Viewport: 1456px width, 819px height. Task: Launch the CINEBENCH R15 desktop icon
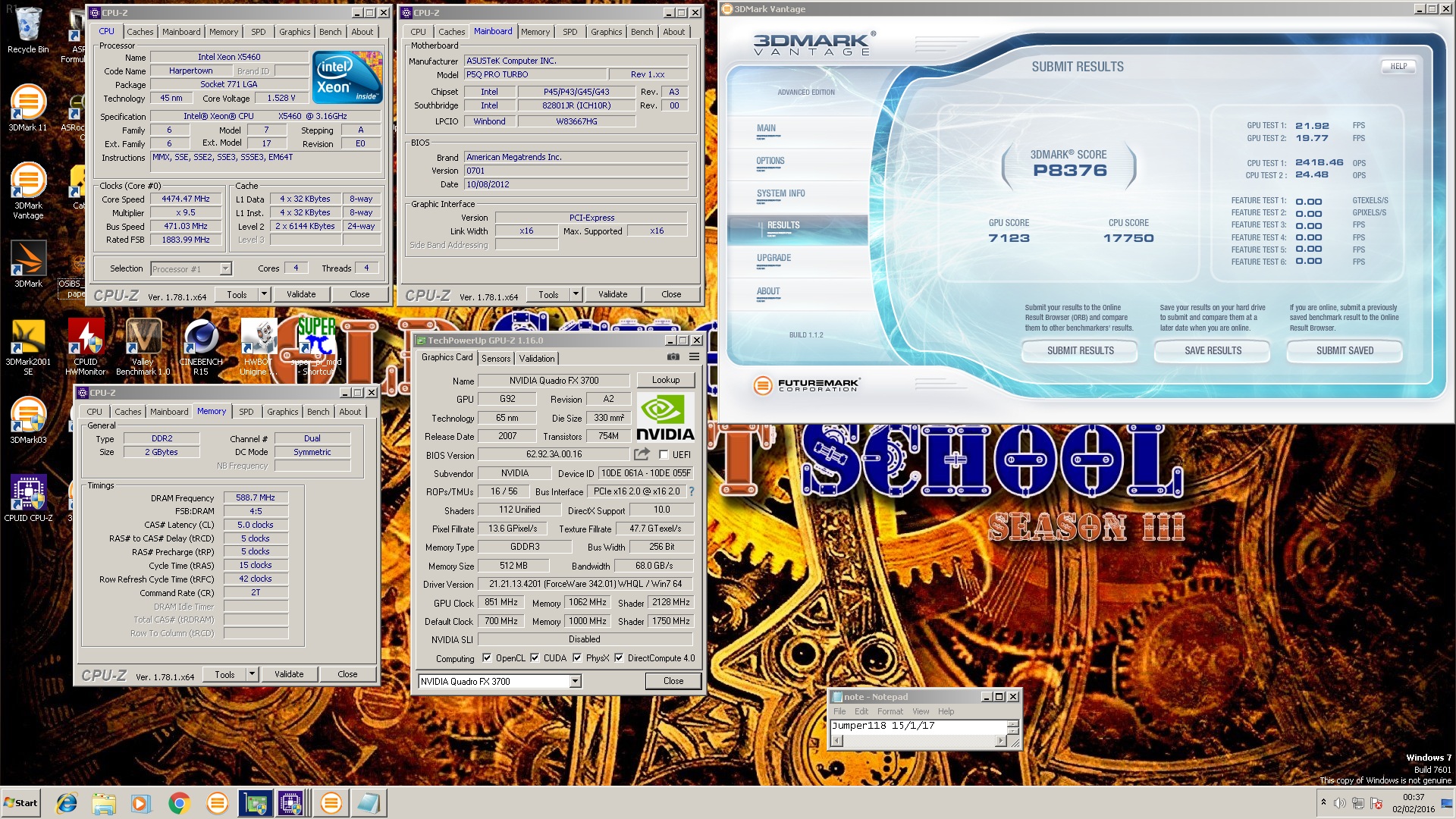(x=201, y=347)
